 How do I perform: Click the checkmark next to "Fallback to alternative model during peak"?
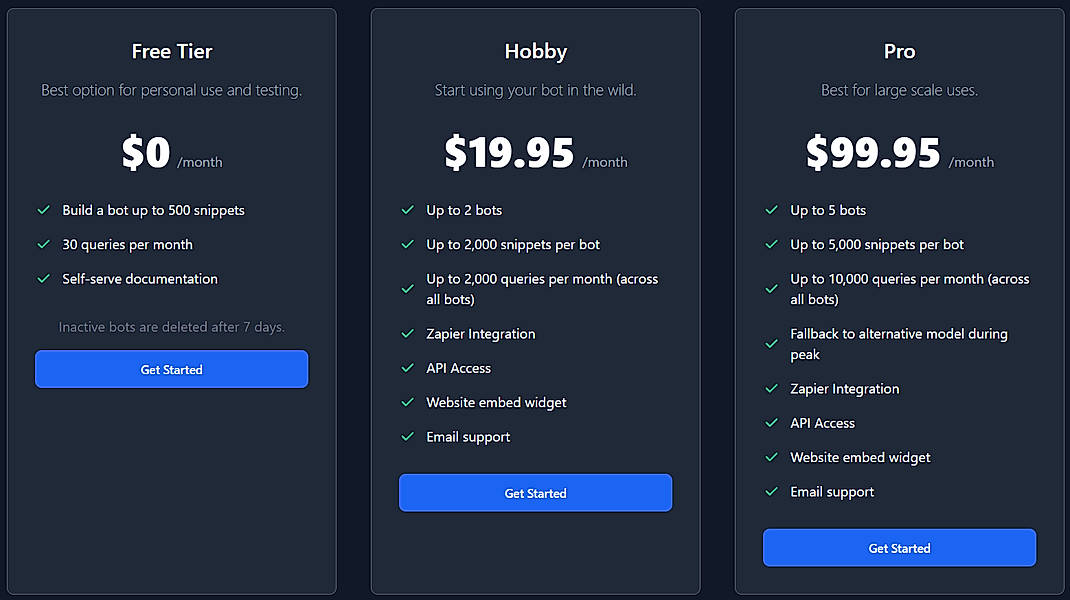(x=771, y=344)
